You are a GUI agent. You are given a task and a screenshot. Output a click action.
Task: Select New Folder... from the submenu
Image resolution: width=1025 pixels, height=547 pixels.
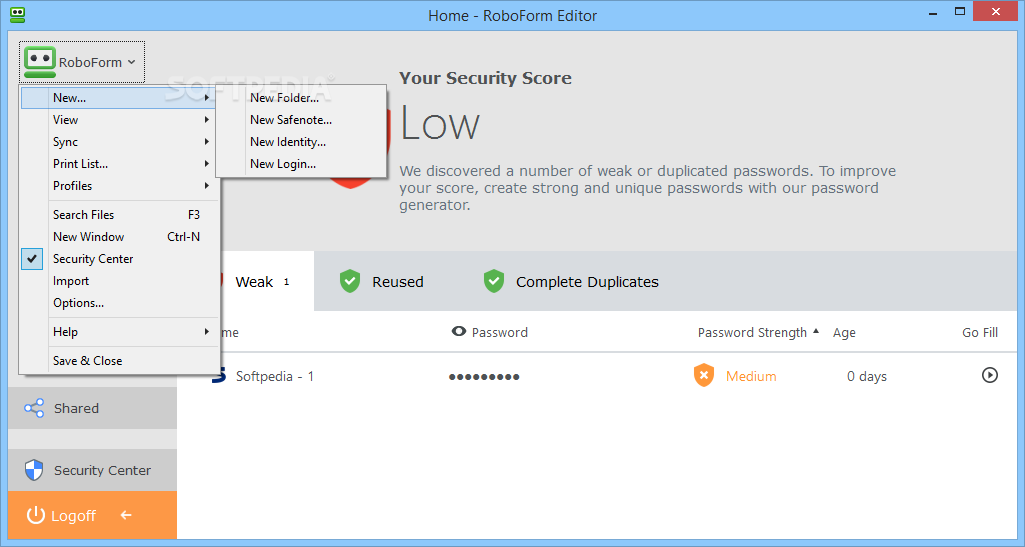click(301, 98)
